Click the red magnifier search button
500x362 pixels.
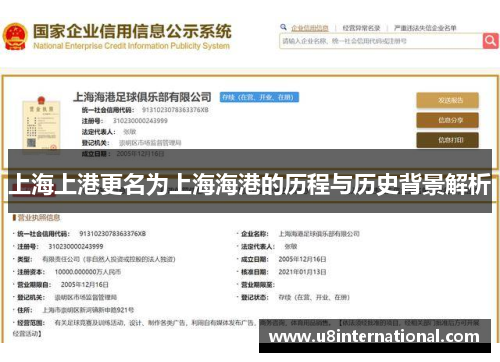(490, 41)
